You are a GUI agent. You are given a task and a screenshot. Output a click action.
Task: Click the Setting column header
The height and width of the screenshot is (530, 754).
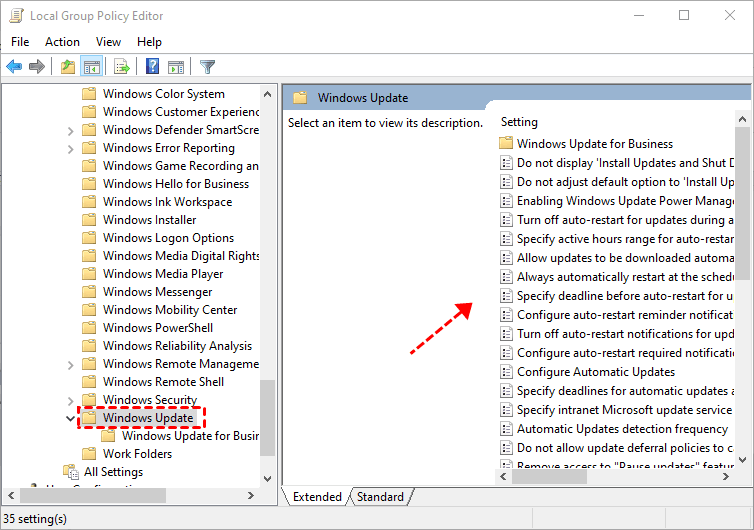coord(519,122)
